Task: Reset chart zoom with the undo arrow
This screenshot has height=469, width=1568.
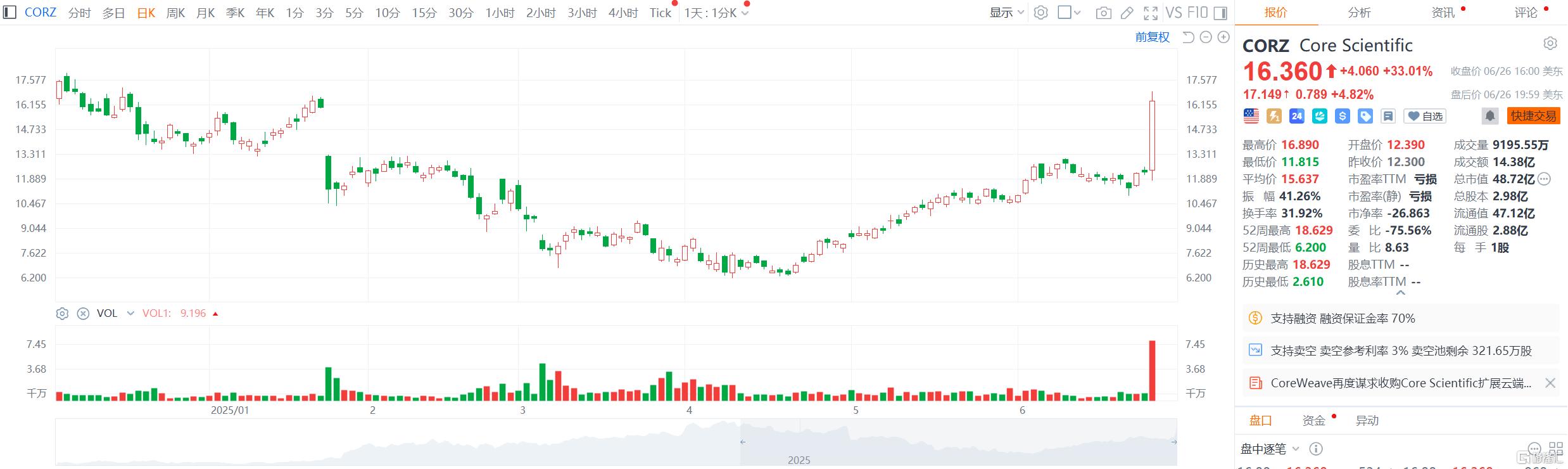Action: (x=1188, y=37)
